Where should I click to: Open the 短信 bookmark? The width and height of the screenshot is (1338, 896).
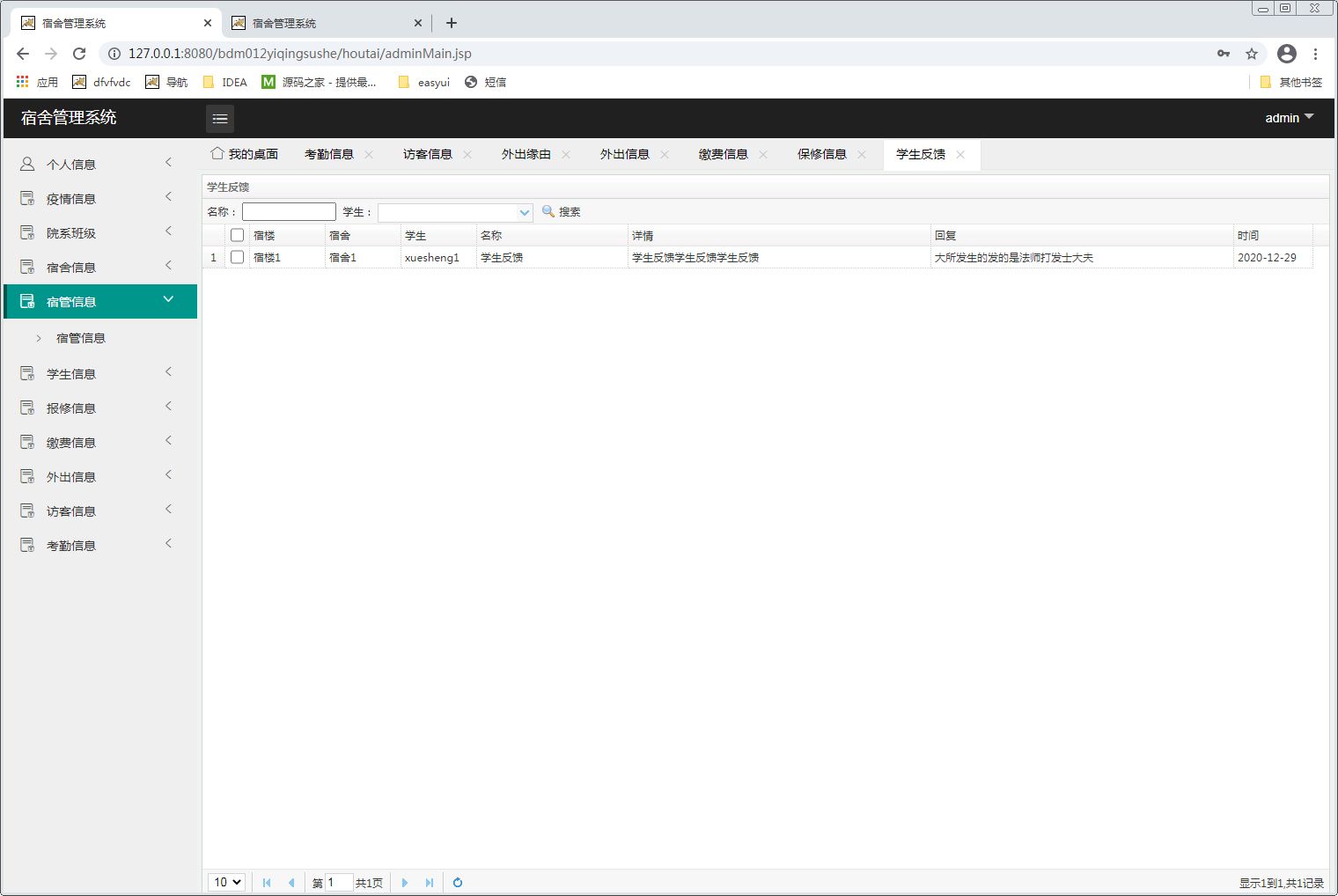485,82
